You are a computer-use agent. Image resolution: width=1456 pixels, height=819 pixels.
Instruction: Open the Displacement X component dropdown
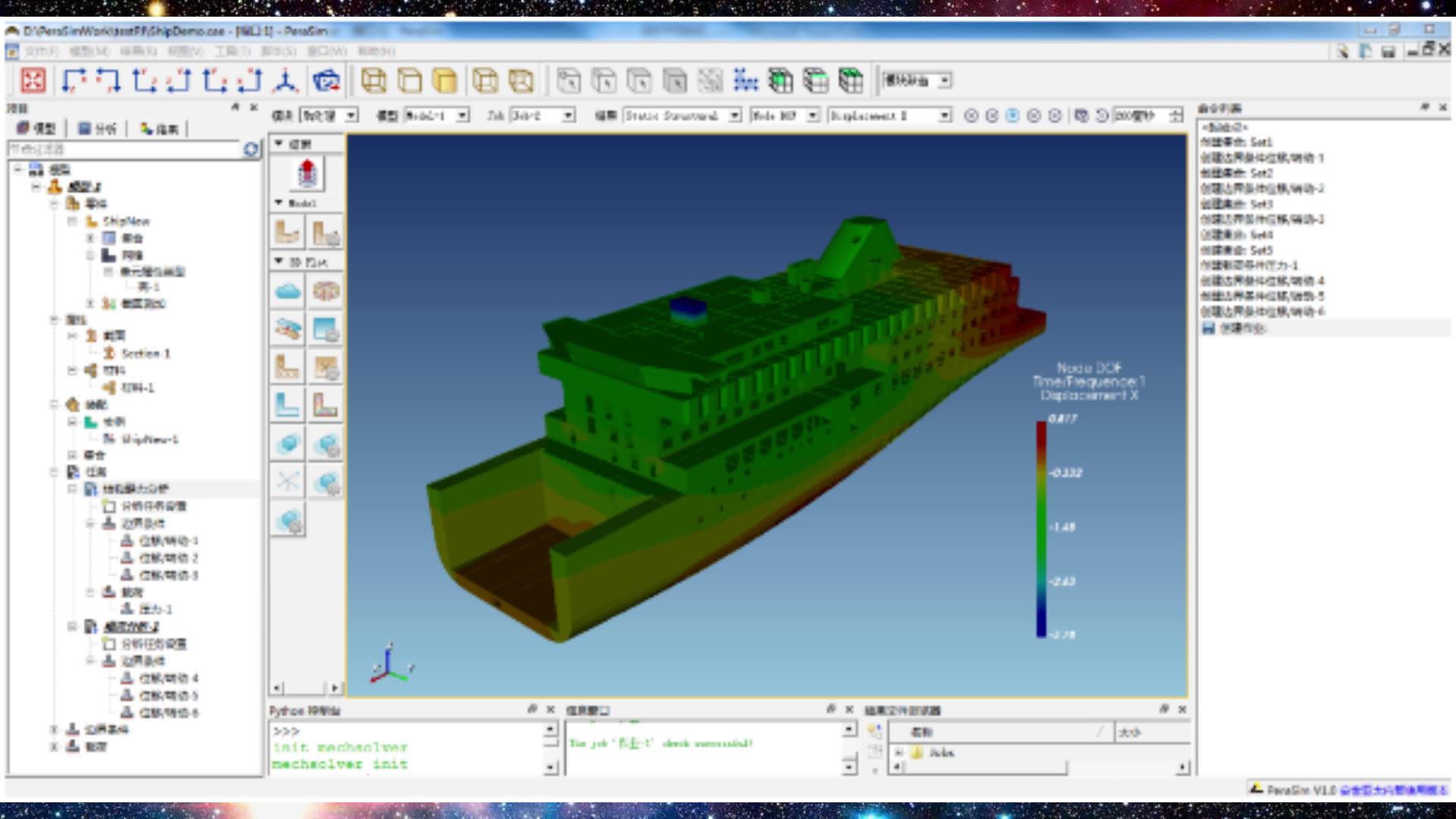click(890, 115)
